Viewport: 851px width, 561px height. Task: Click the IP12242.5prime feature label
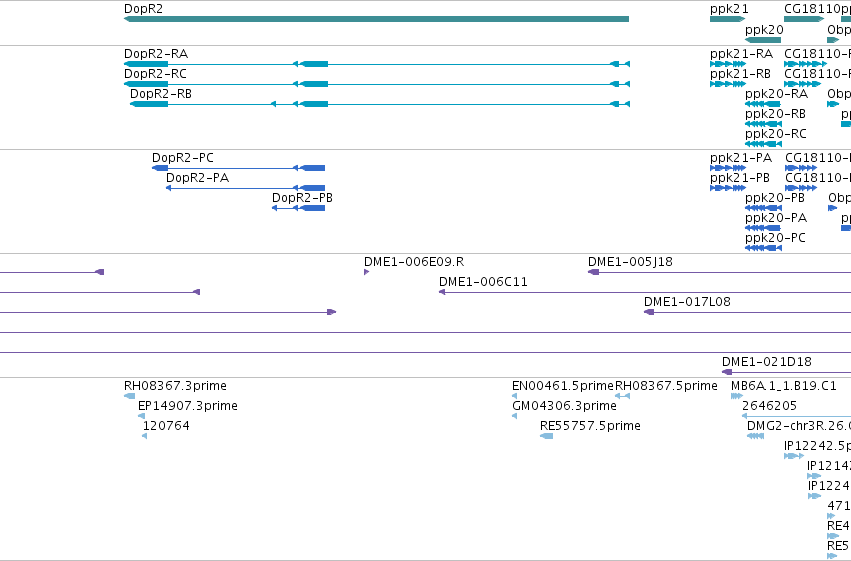coord(817,446)
